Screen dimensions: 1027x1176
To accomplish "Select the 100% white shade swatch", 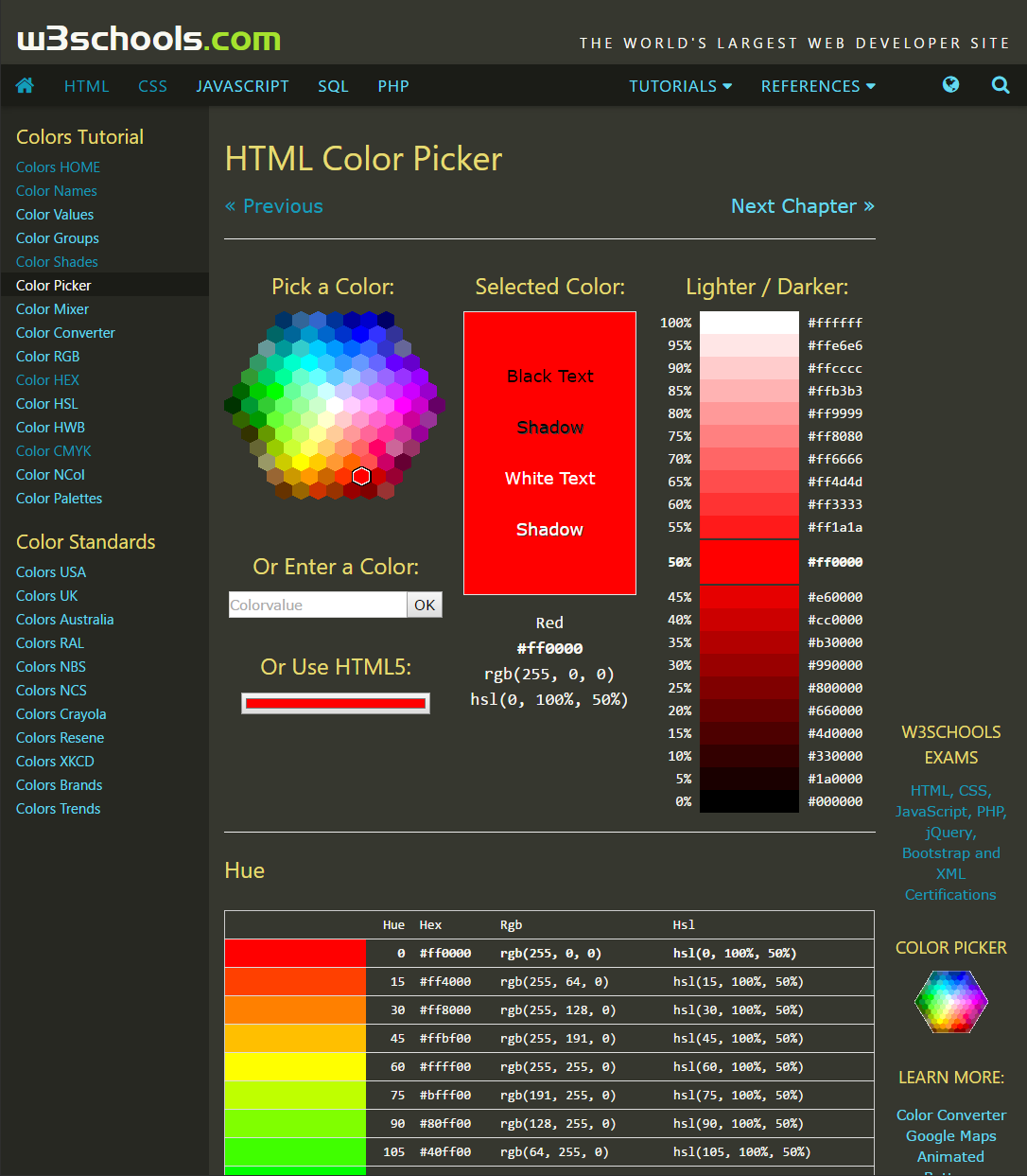I will 749,322.
